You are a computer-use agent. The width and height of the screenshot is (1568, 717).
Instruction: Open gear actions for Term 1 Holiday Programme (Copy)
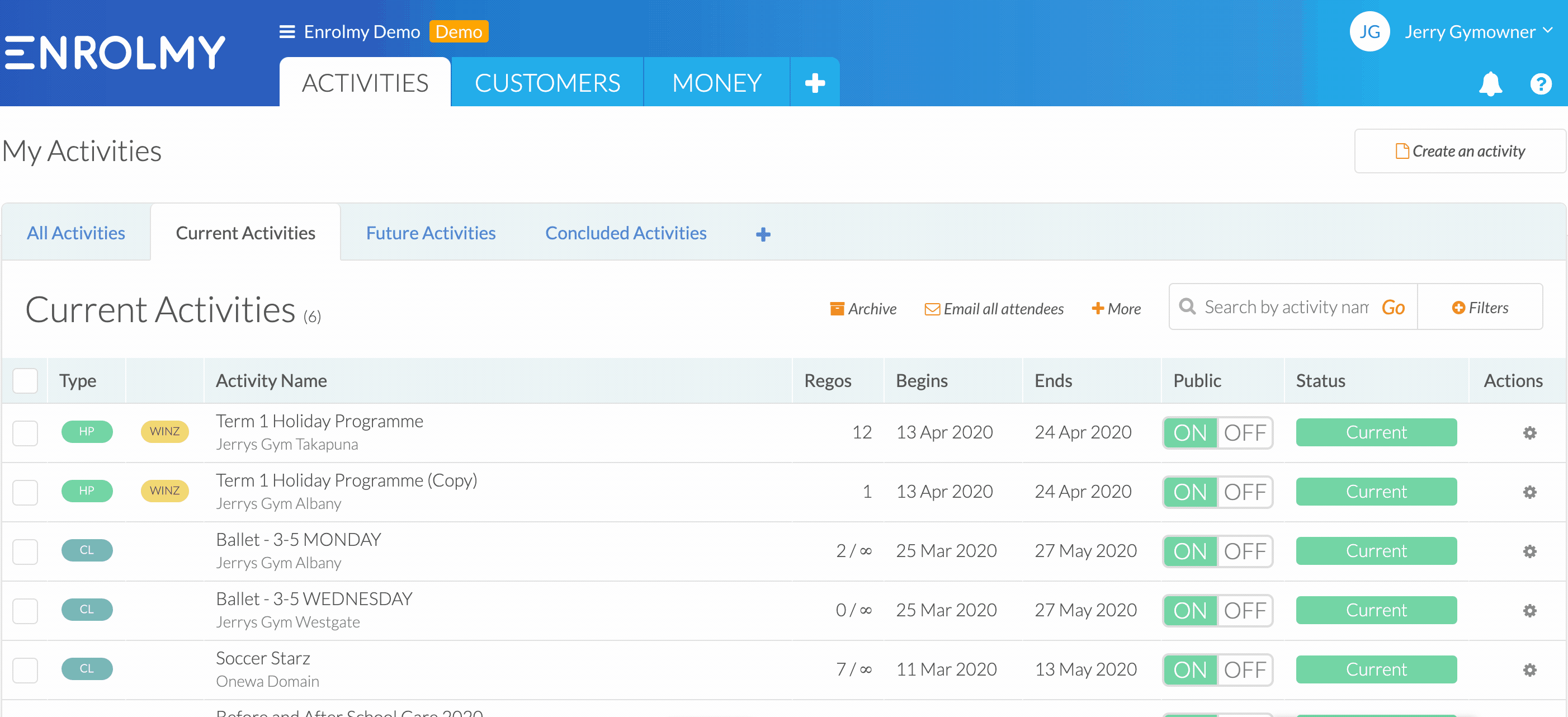(x=1529, y=492)
